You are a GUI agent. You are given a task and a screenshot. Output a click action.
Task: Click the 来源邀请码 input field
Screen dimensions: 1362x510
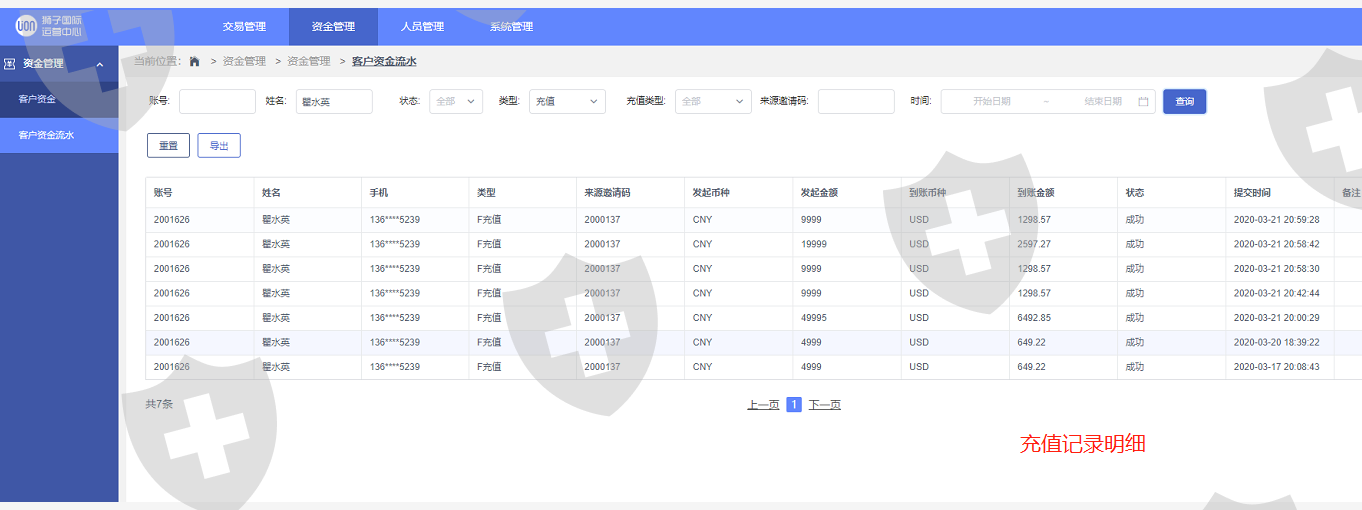(x=856, y=101)
